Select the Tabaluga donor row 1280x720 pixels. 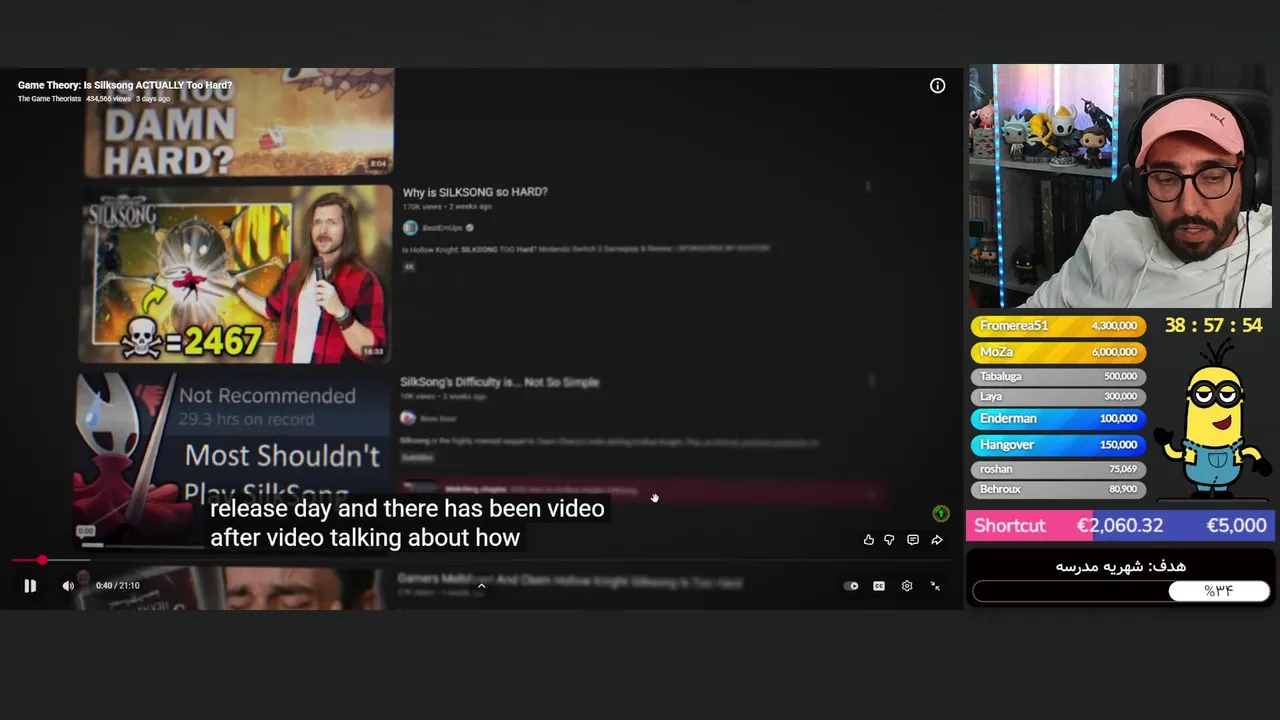coord(1058,376)
